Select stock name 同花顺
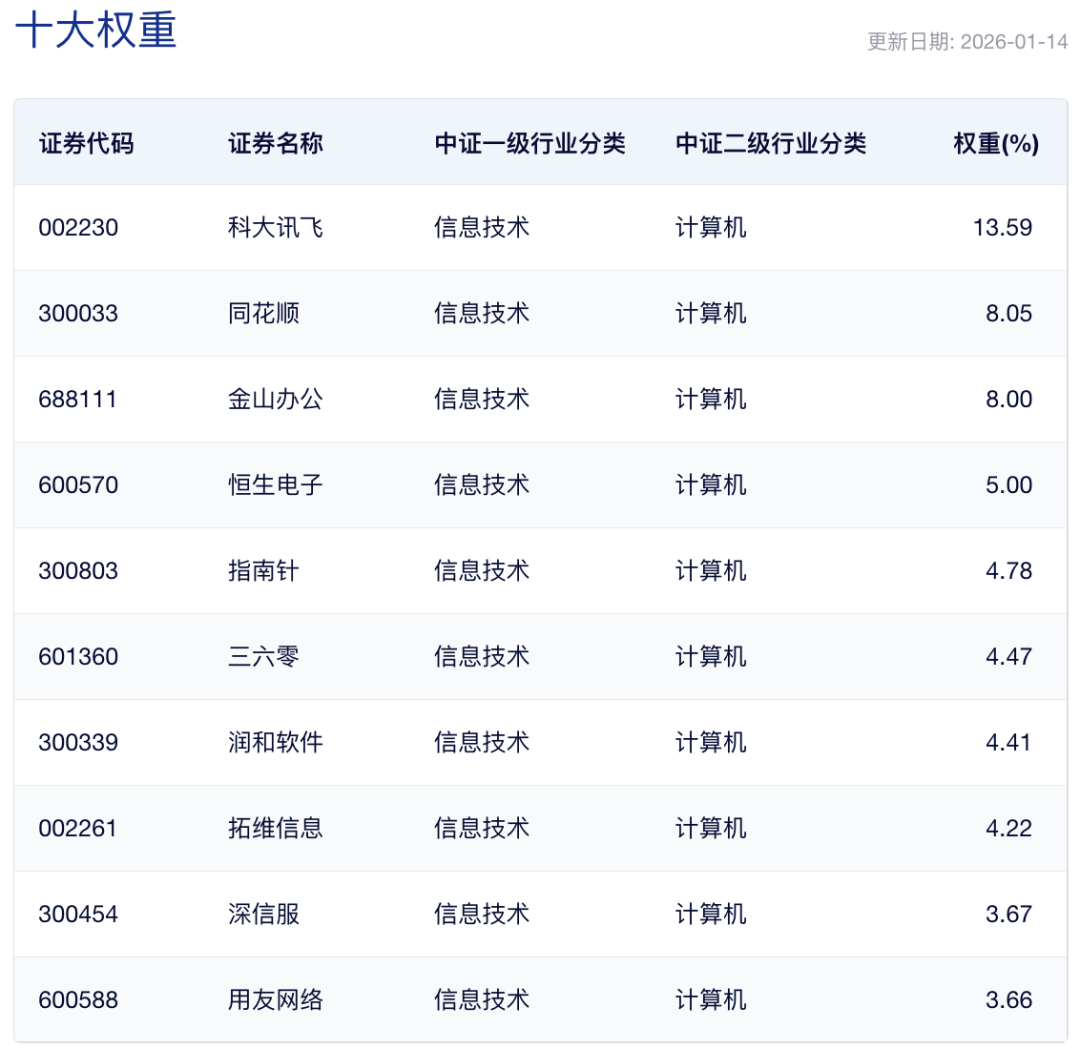The height and width of the screenshot is (1049, 1080). pos(264,313)
